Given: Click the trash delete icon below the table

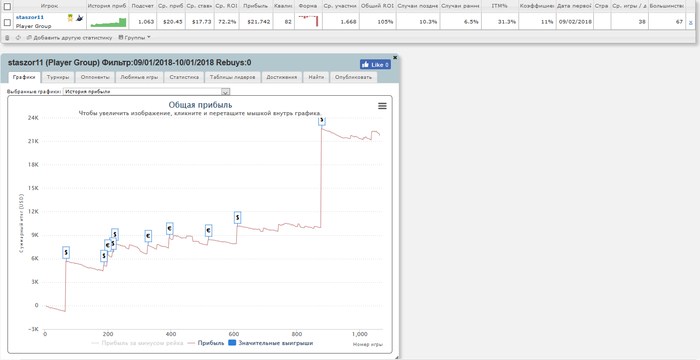Looking at the screenshot, I should coord(7,38).
